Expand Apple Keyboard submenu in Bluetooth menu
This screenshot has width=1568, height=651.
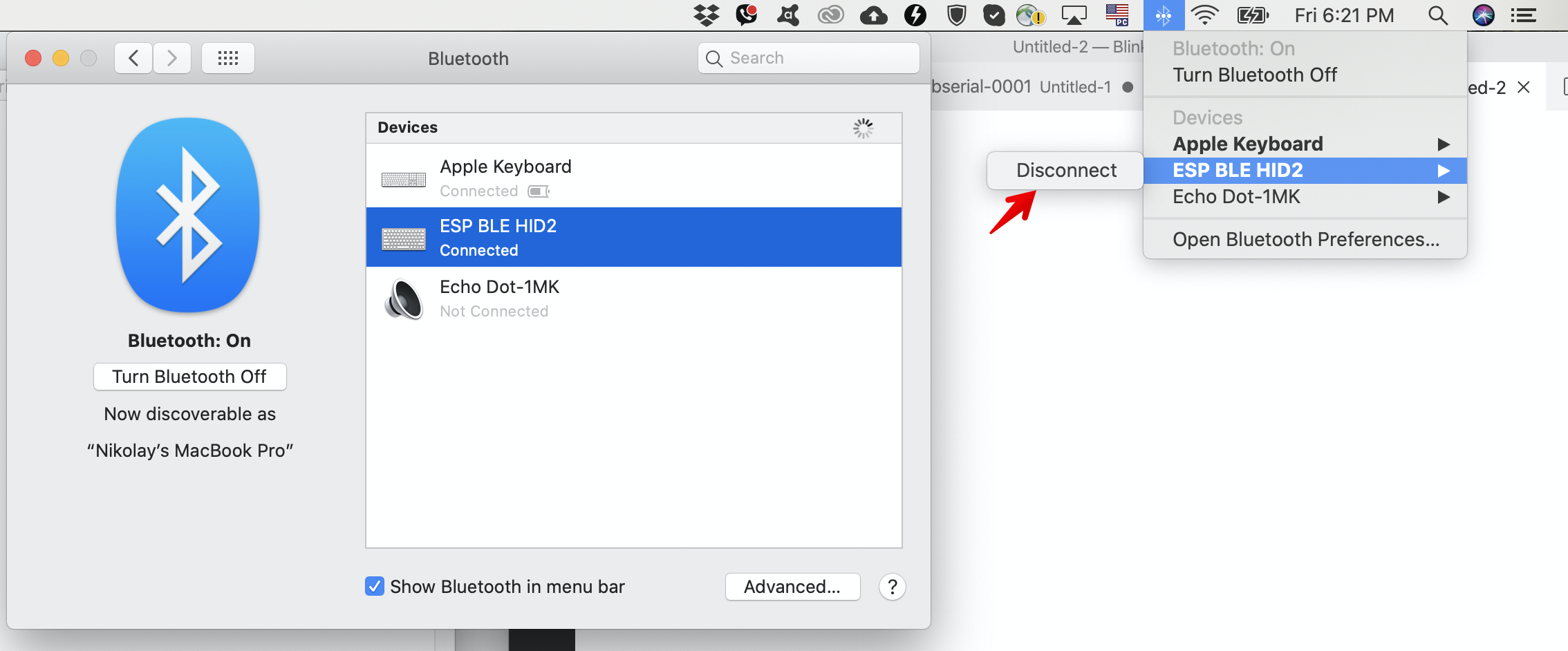(1305, 144)
